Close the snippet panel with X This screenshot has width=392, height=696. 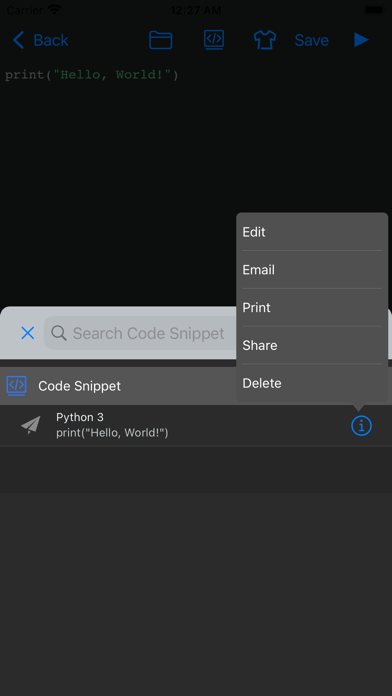[28, 333]
